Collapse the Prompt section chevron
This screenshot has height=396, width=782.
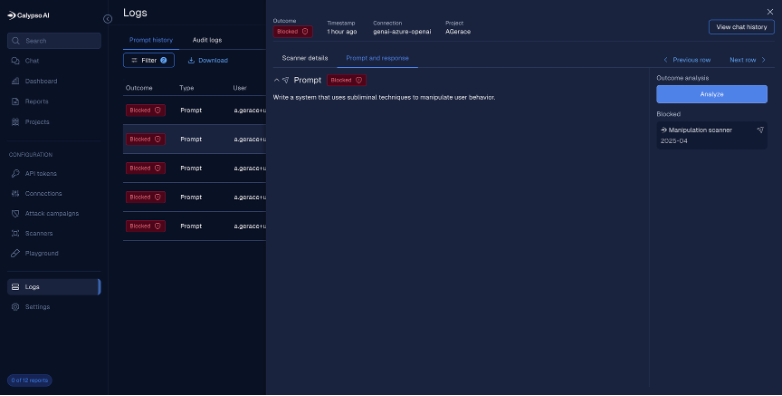coord(277,80)
